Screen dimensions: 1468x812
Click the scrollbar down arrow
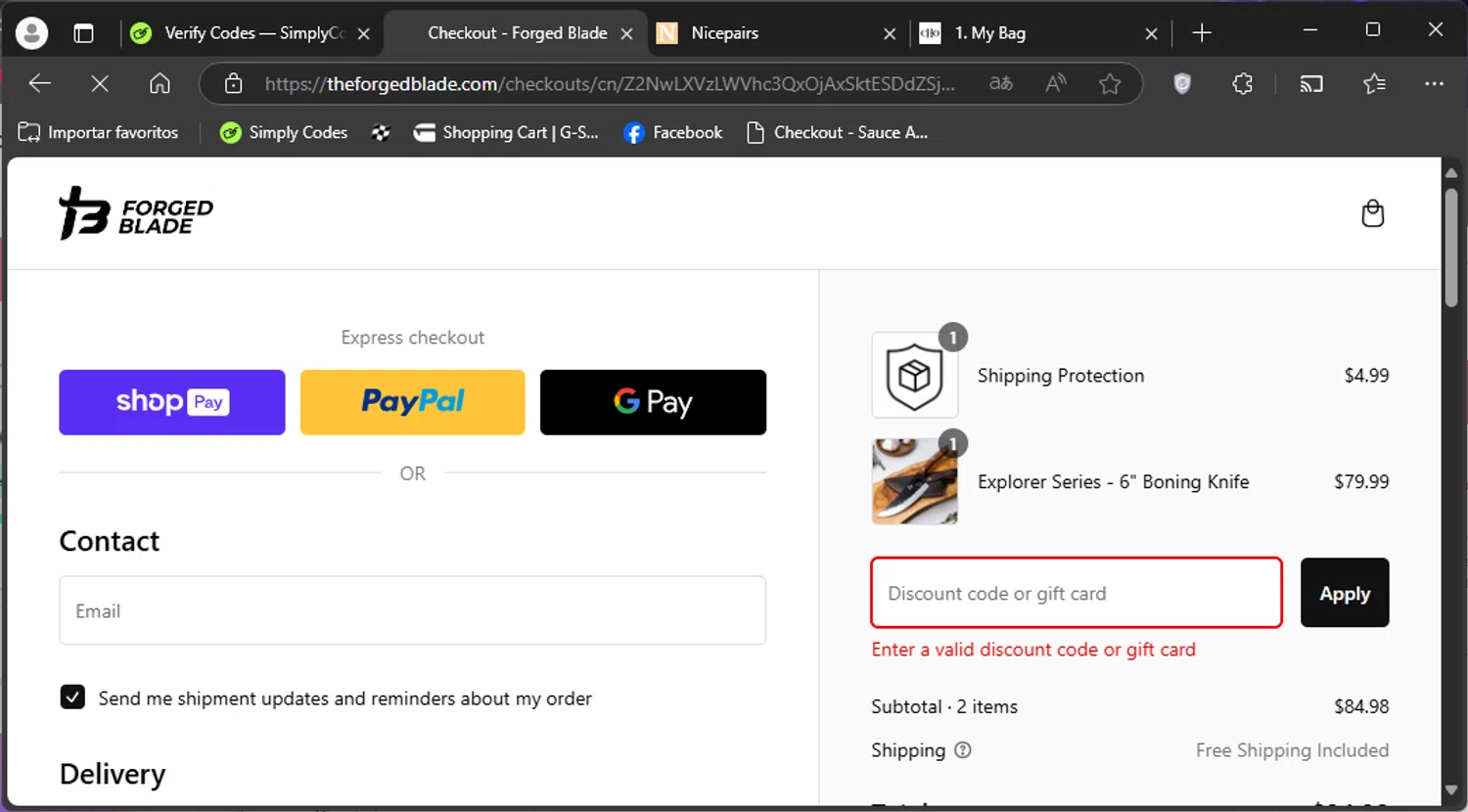(x=1451, y=790)
